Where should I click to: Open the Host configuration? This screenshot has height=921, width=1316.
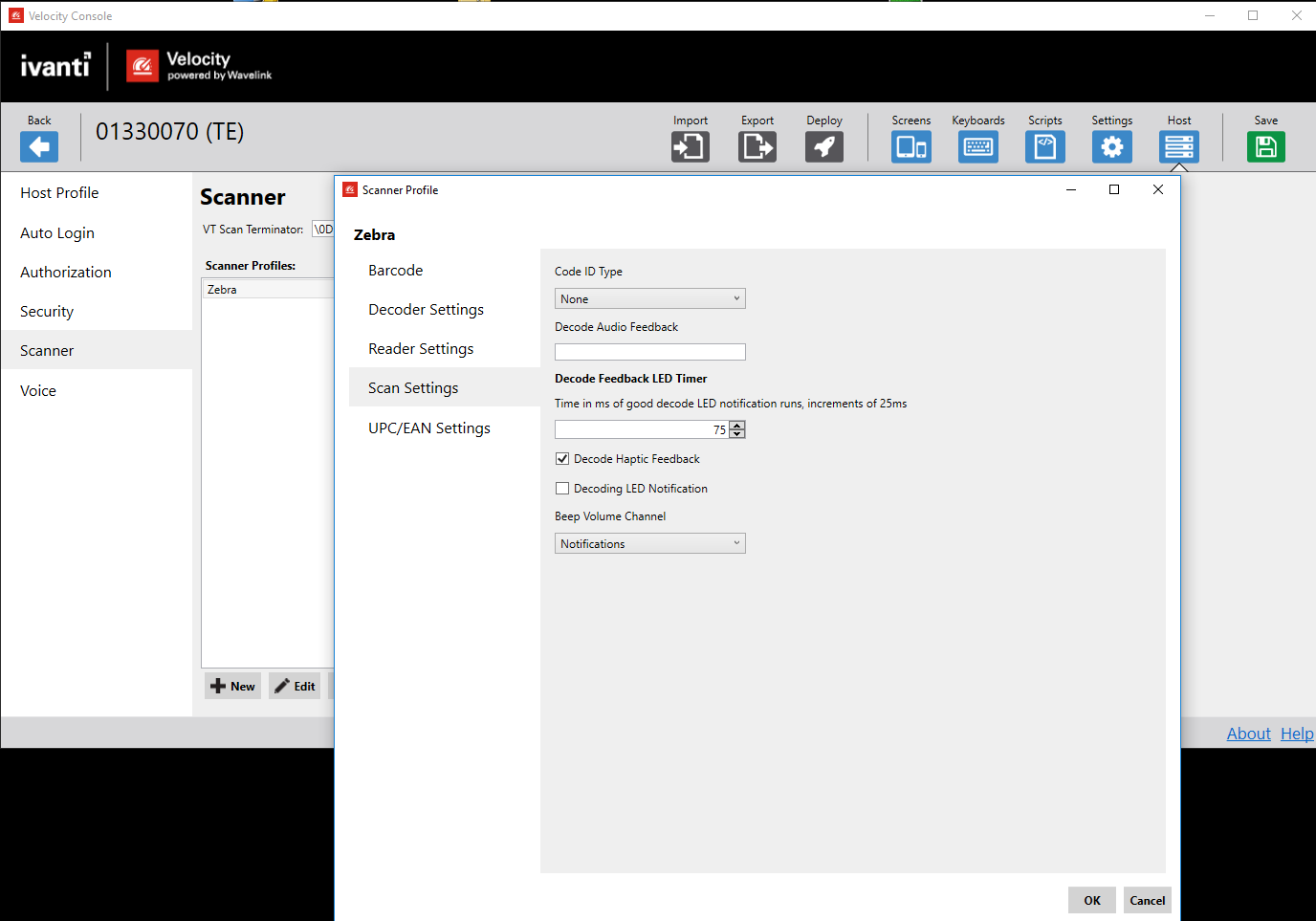(x=1178, y=146)
